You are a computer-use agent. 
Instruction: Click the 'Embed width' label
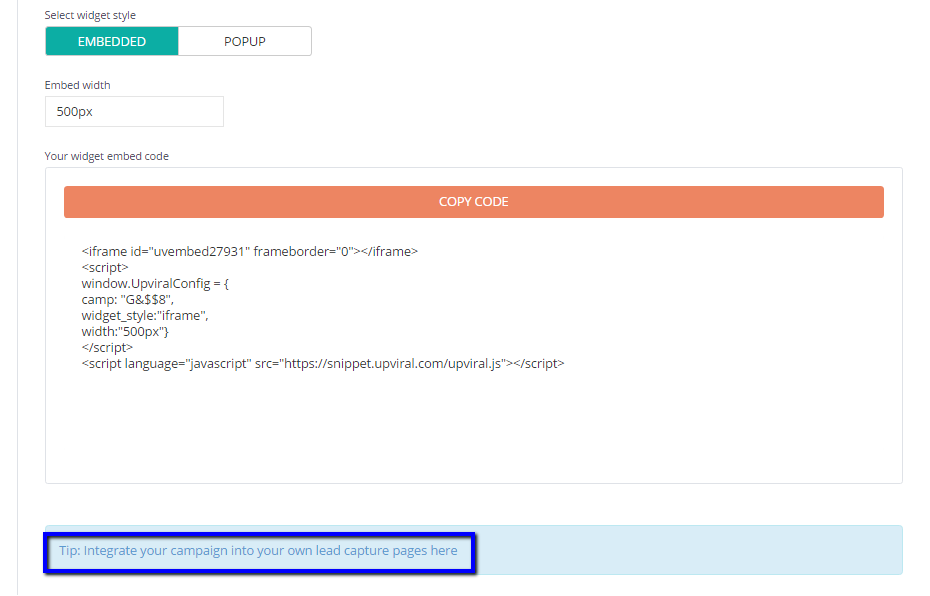[x=77, y=85]
